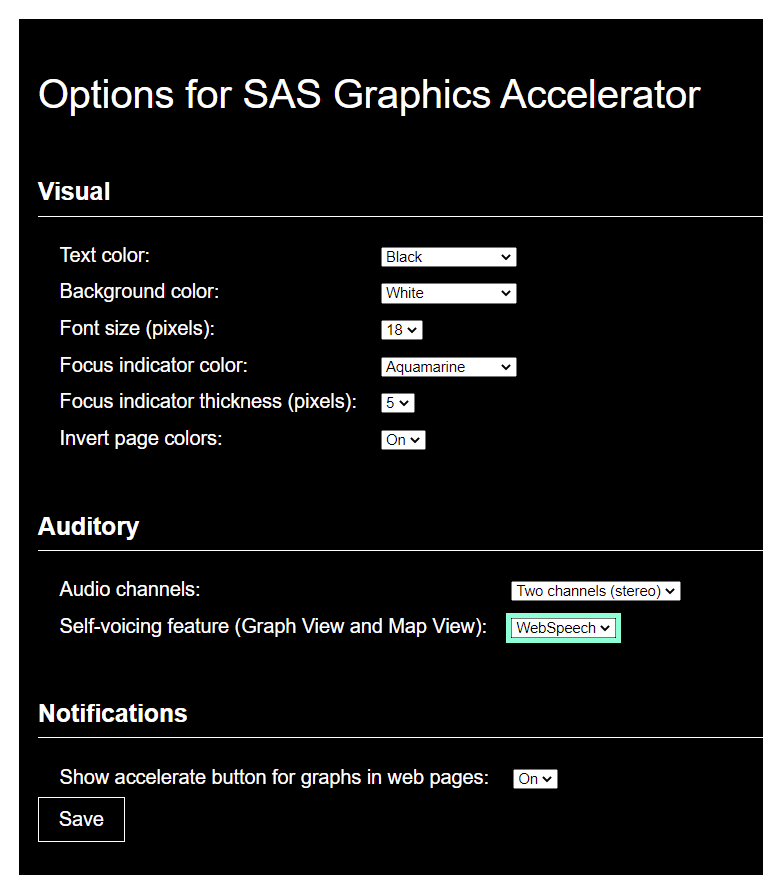Click the Invert page colors label

click(141, 438)
